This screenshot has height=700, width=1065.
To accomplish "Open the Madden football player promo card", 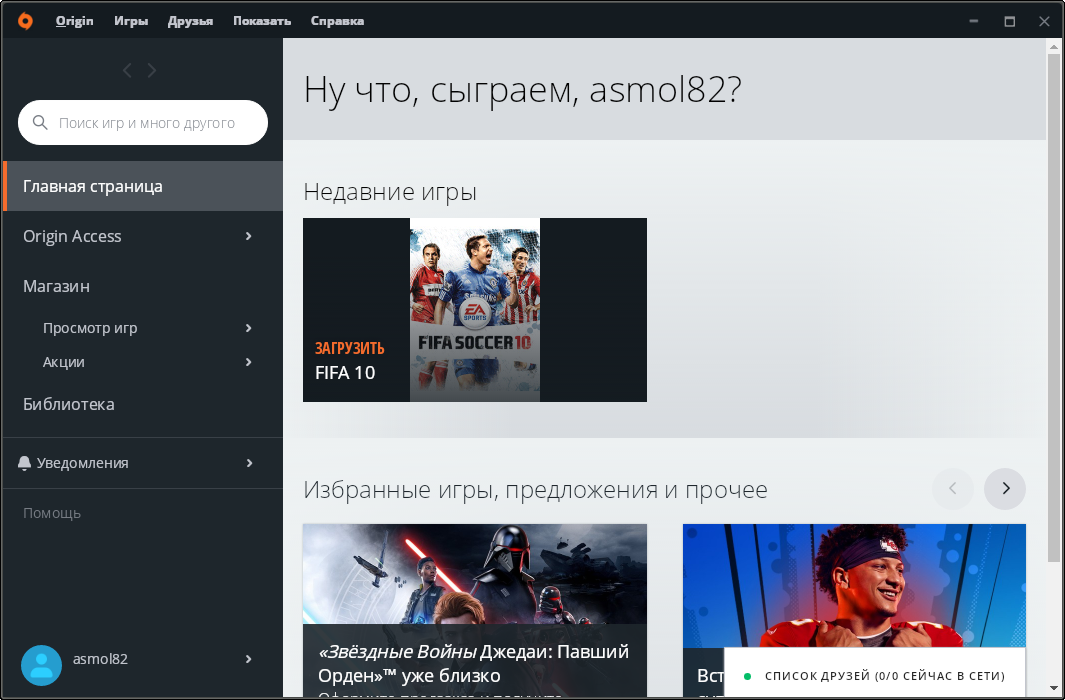I will (854, 585).
